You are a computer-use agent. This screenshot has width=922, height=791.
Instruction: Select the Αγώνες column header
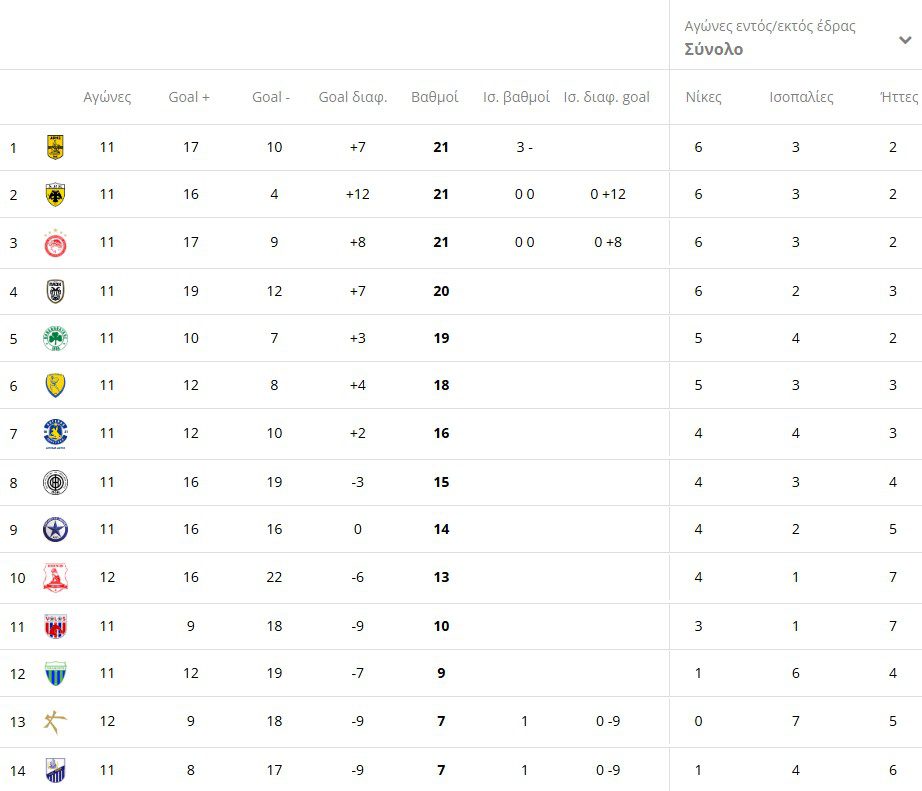tap(107, 97)
